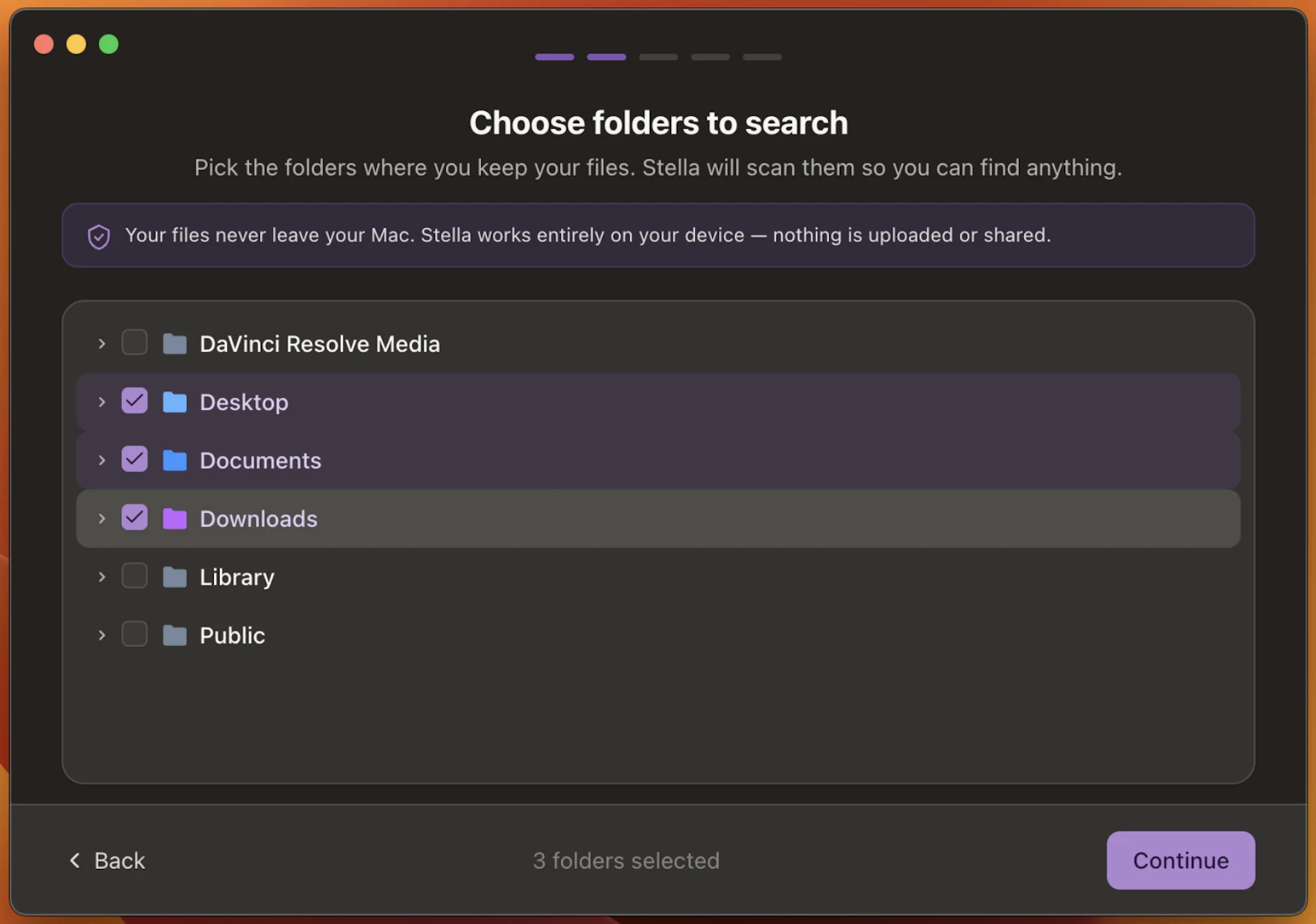Expand the Public folder chevron
Image resolution: width=1316 pixels, height=924 pixels.
(102, 635)
